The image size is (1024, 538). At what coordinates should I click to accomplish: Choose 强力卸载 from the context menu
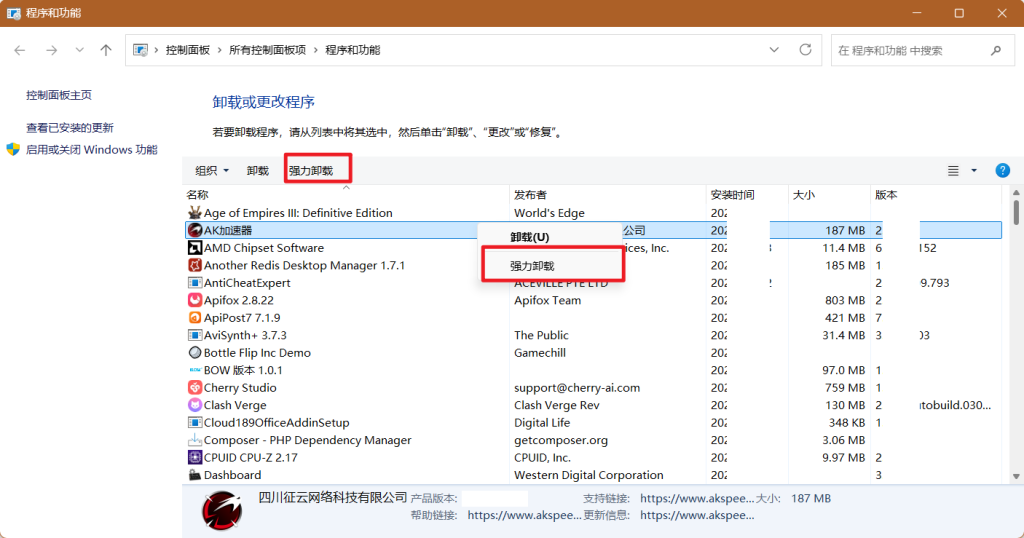point(532,266)
